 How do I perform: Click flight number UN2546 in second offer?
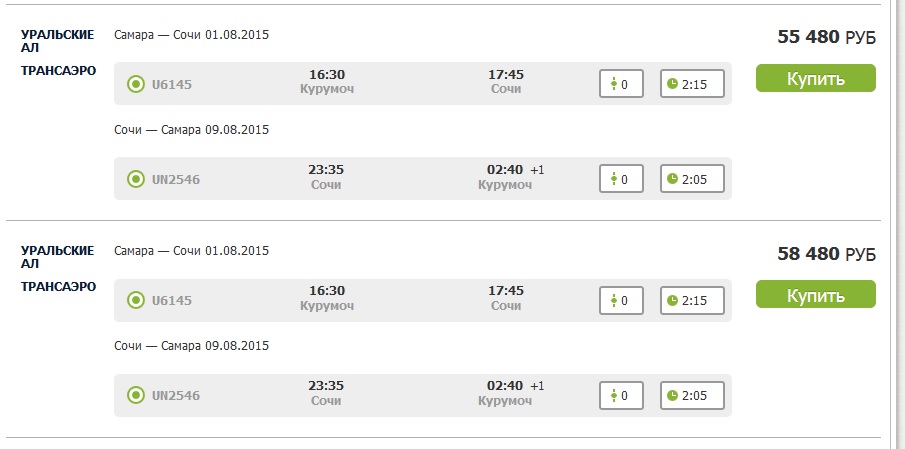coord(175,396)
